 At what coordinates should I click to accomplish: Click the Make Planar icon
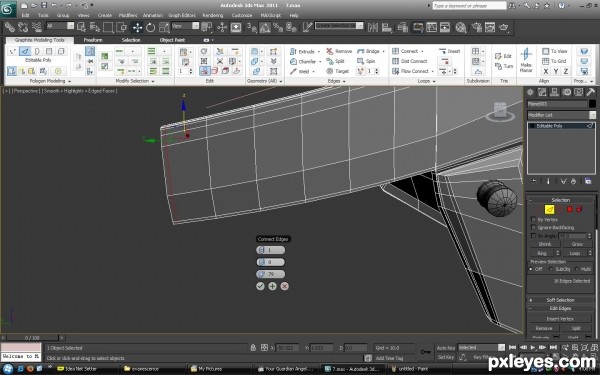pyautogui.click(x=526, y=60)
